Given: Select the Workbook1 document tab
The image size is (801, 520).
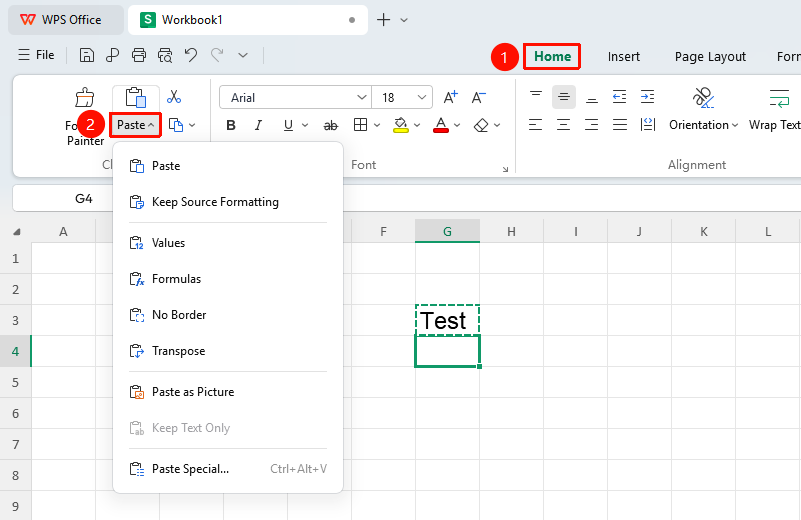Looking at the screenshot, I should point(248,20).
